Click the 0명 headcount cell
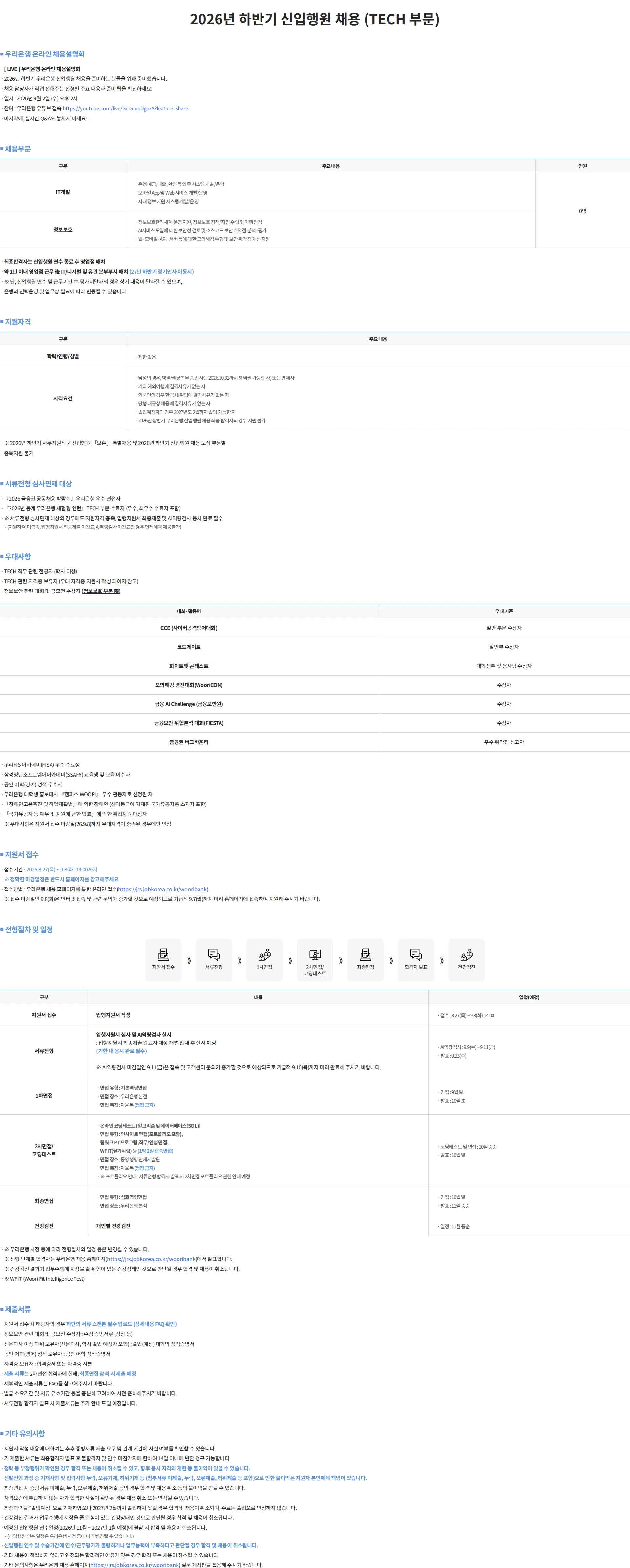The height and width of the screenshot is (1568, 630). (582, 211)
